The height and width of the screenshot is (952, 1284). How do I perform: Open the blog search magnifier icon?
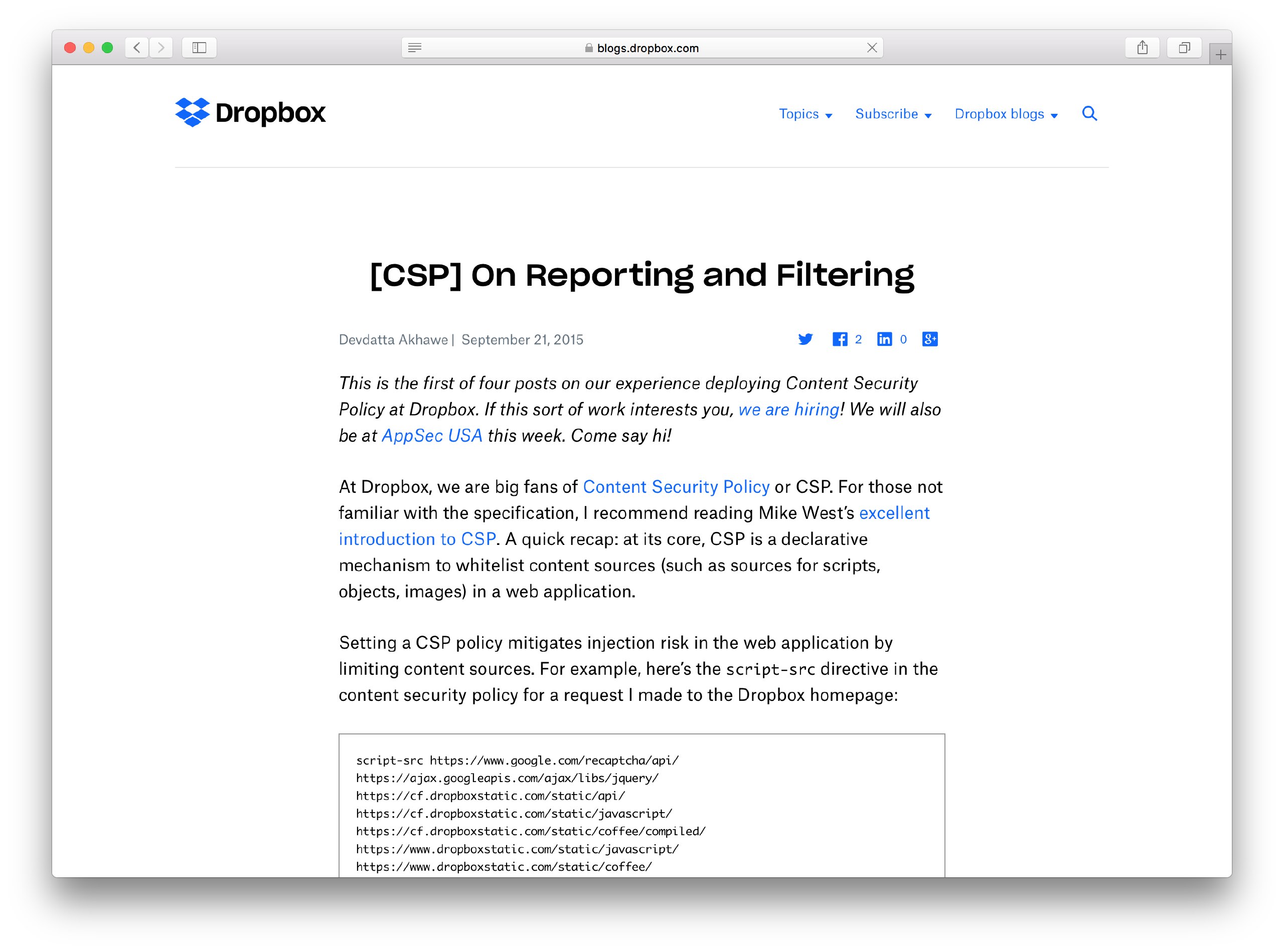pos(1089,113)
